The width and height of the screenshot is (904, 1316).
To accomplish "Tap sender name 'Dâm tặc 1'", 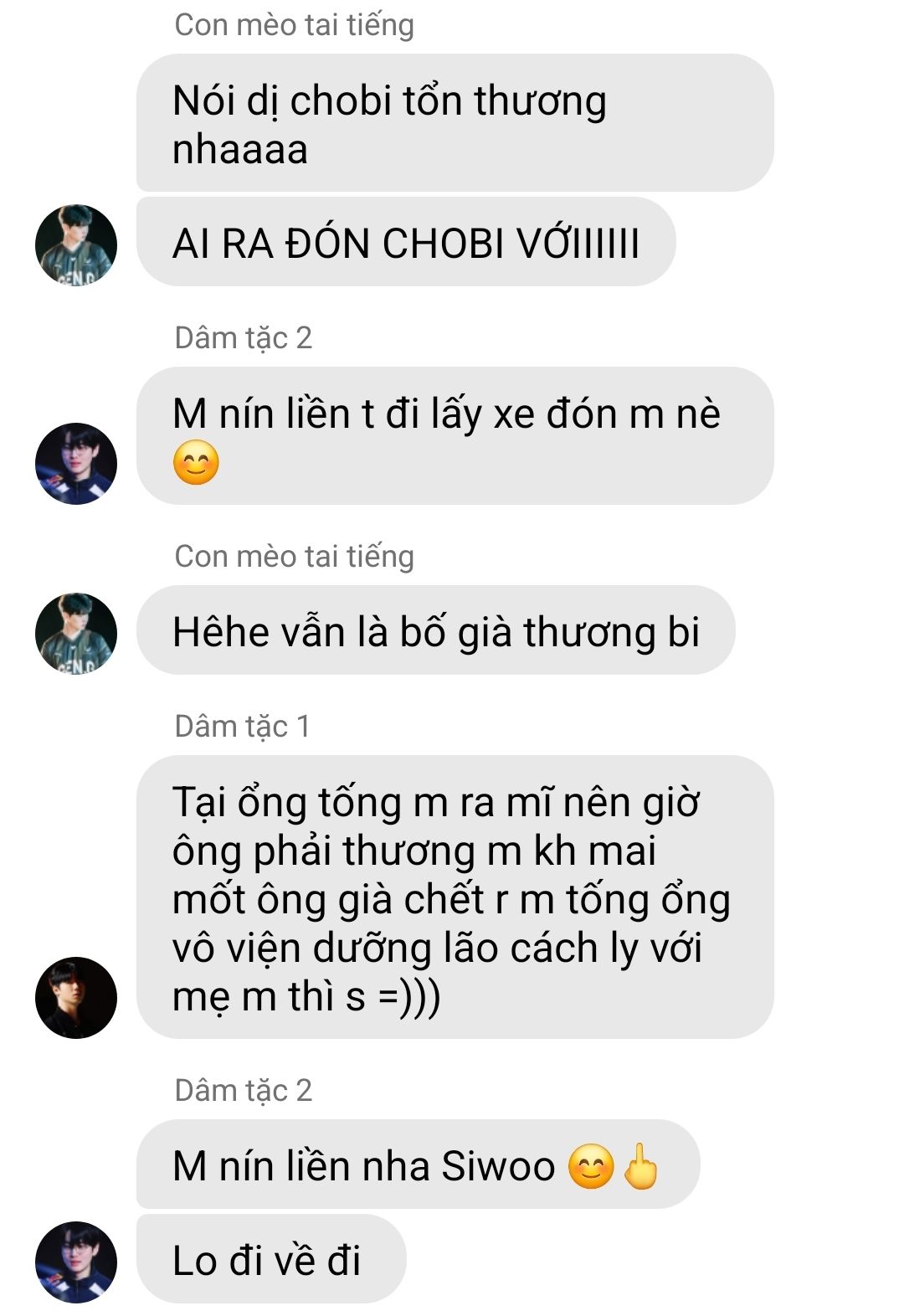I will tap(242, 726).
